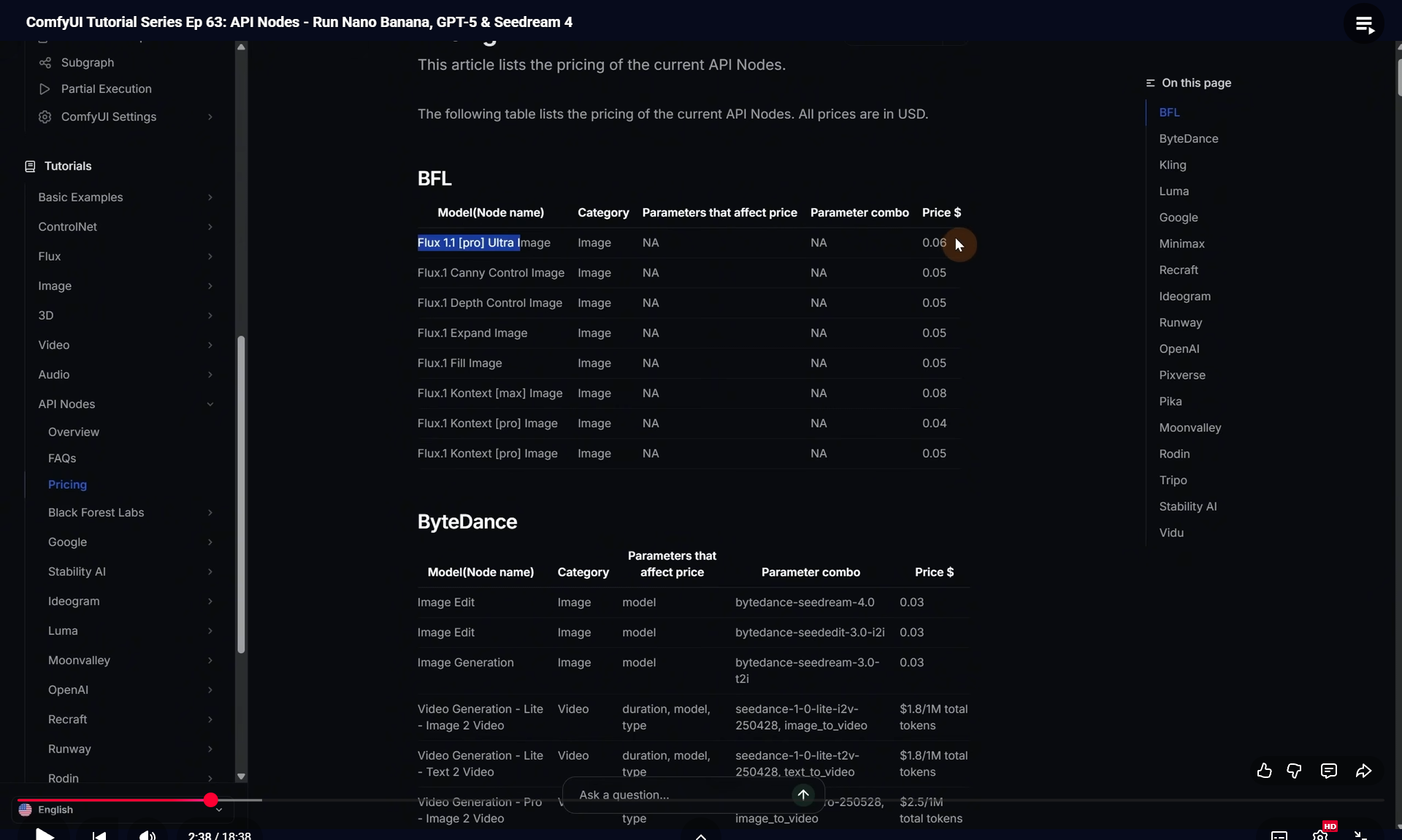
Task: Mute the video volume icon
Action: (x=147, y=835)
